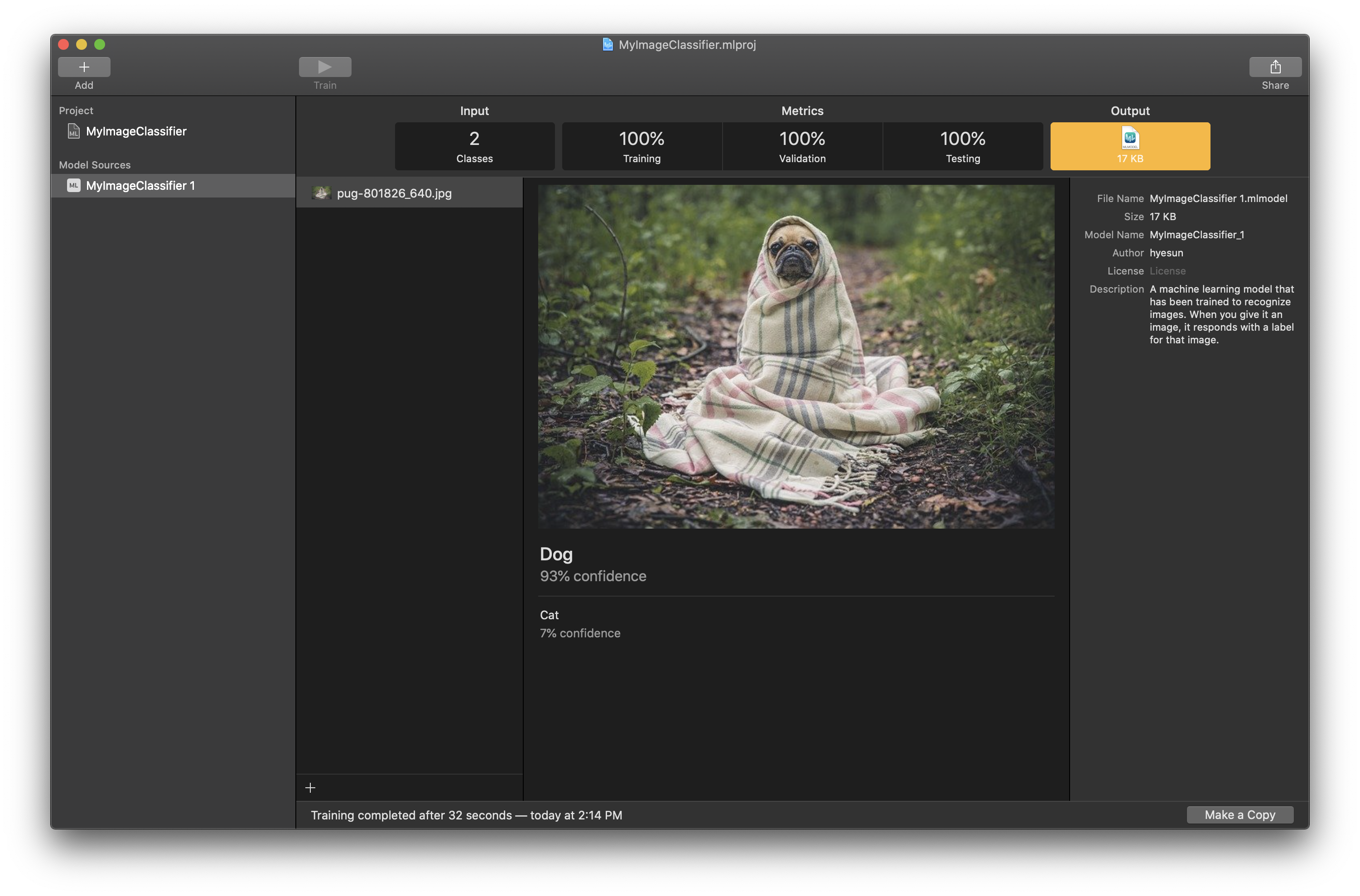Screen dimensions: 1360x896
Task: Click the mlmodel file icon in Output
Action: point(1130,138)
